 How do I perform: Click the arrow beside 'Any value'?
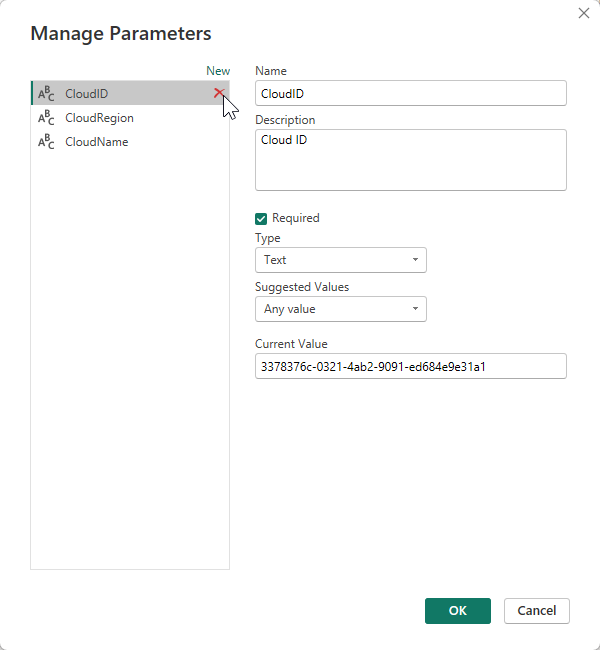pos(415,309)
